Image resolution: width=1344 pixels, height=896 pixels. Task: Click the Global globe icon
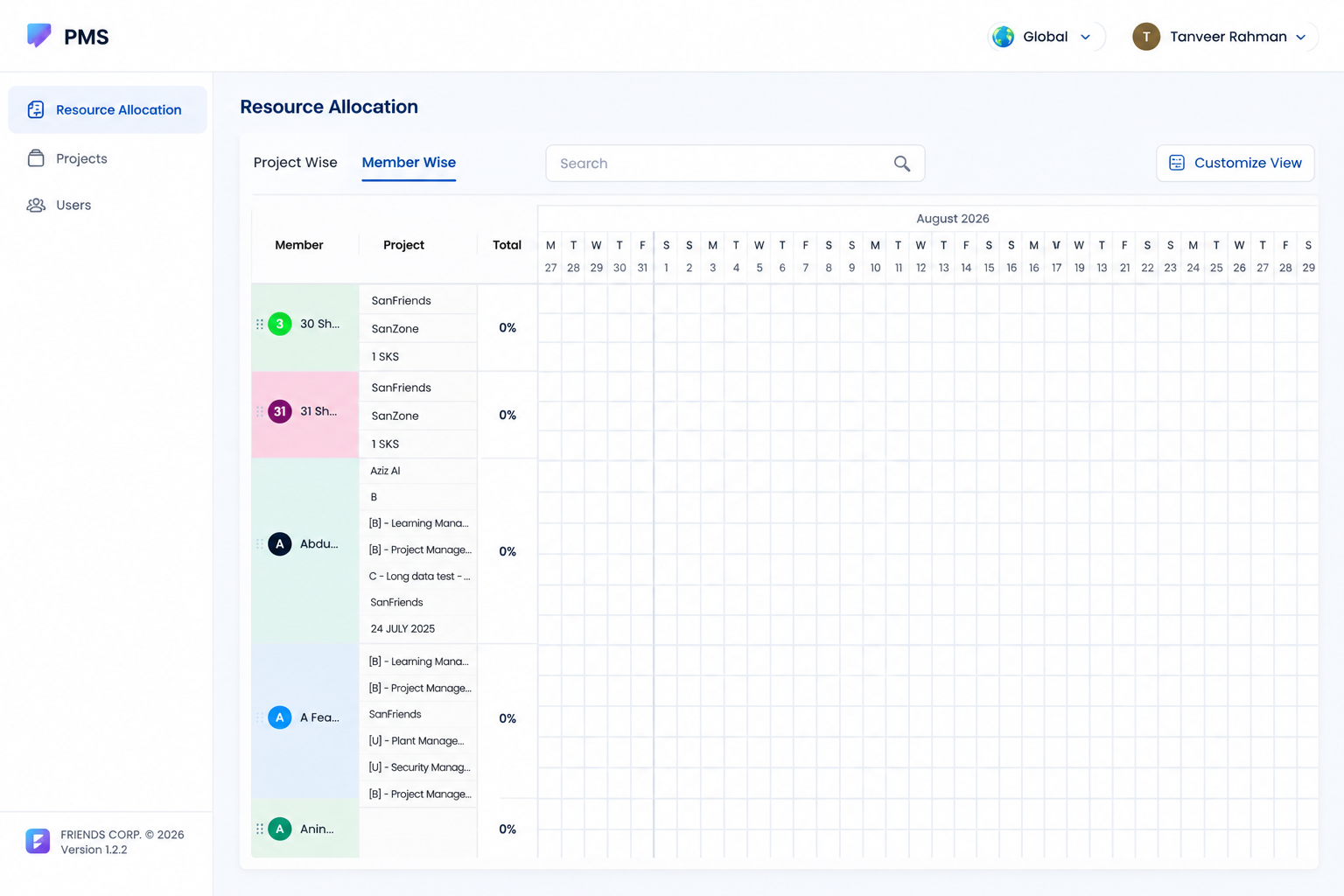click(1003, 37)
